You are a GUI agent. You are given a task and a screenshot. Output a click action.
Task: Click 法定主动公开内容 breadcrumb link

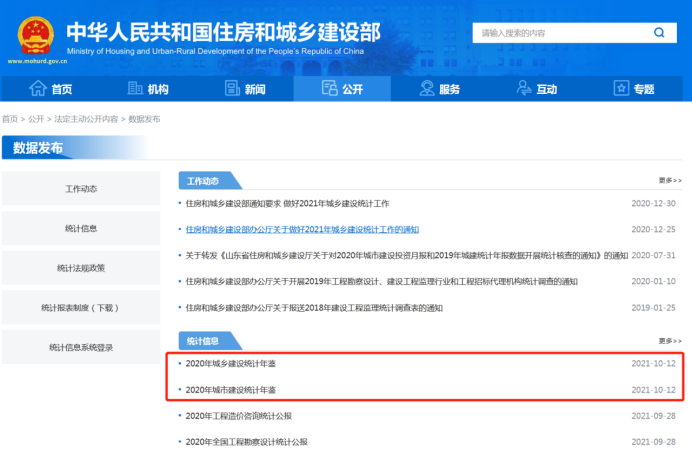[86, 119]
